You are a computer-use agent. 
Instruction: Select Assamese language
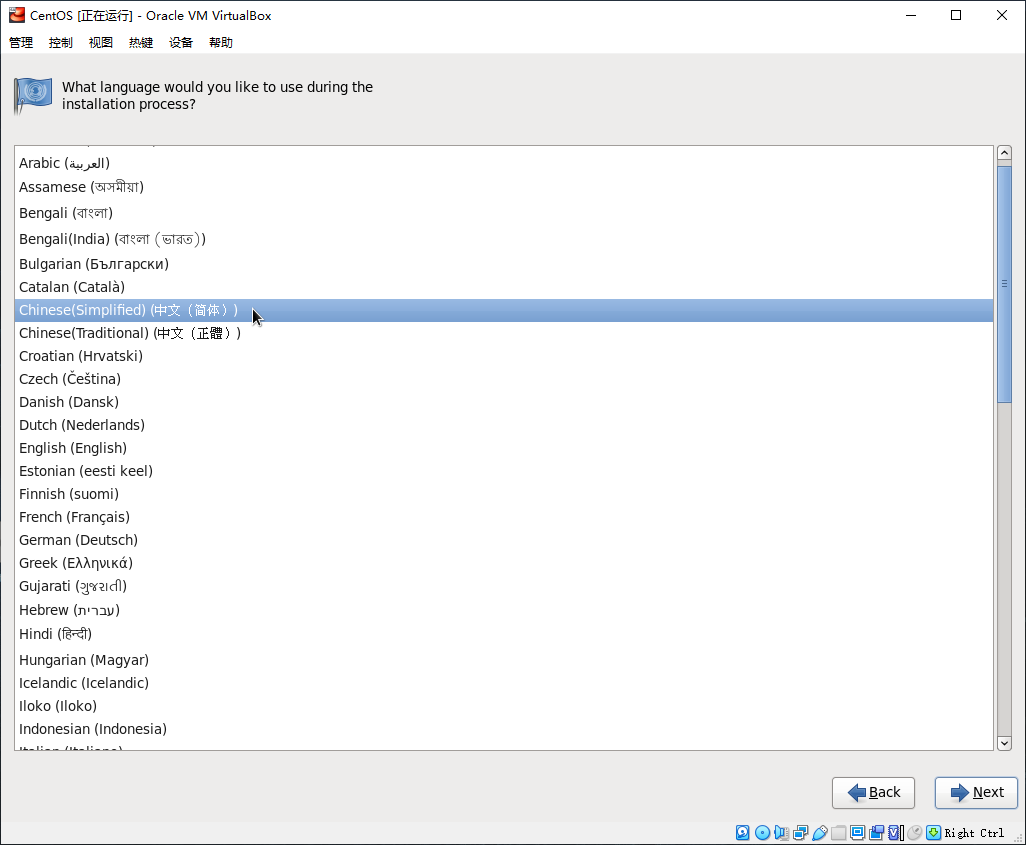click(504, 187)
